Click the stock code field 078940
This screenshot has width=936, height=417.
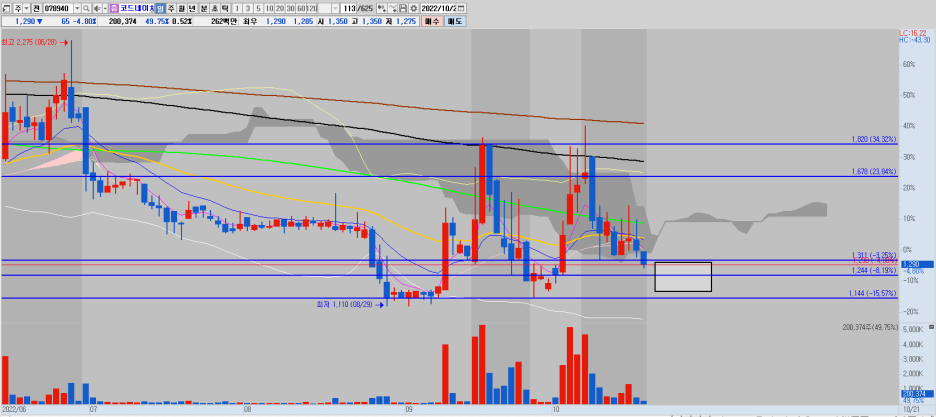pos(58,8)
